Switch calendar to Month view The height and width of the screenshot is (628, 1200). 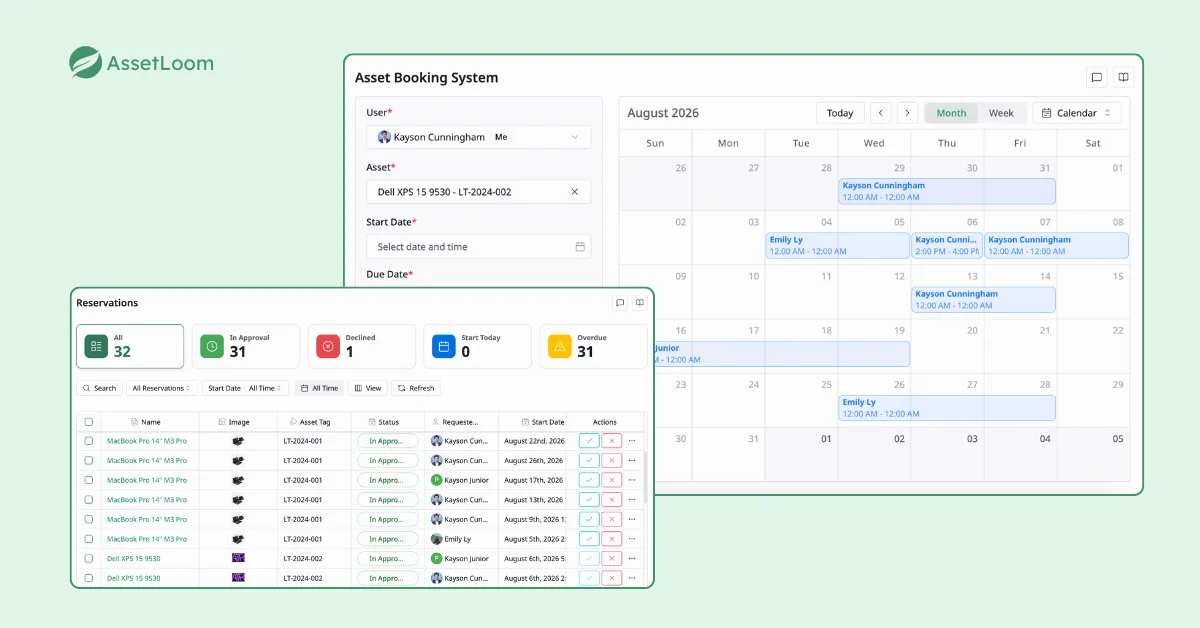pyautogui.click(x=951, y=113)
